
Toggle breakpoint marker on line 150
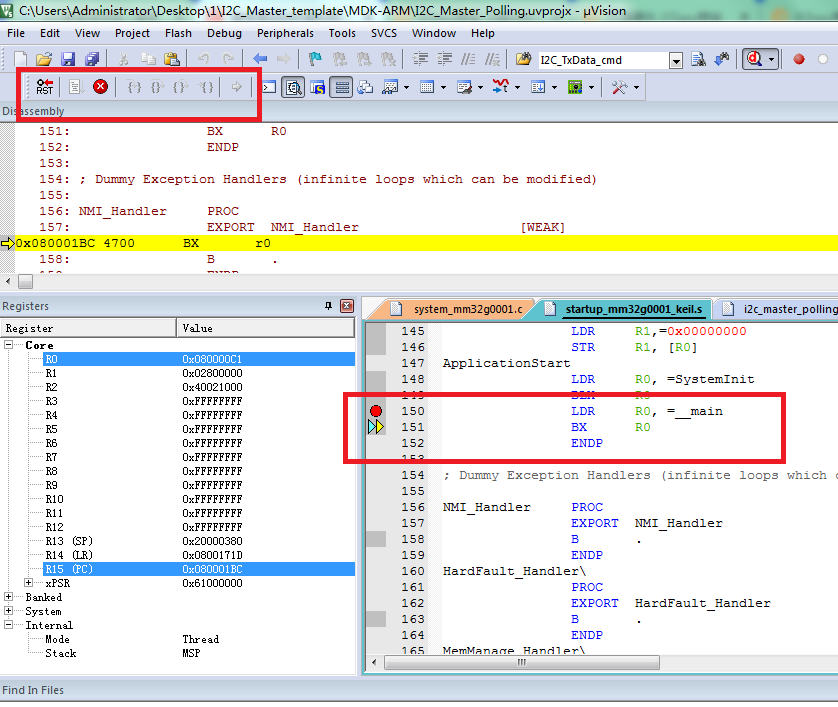click(376, 411)
